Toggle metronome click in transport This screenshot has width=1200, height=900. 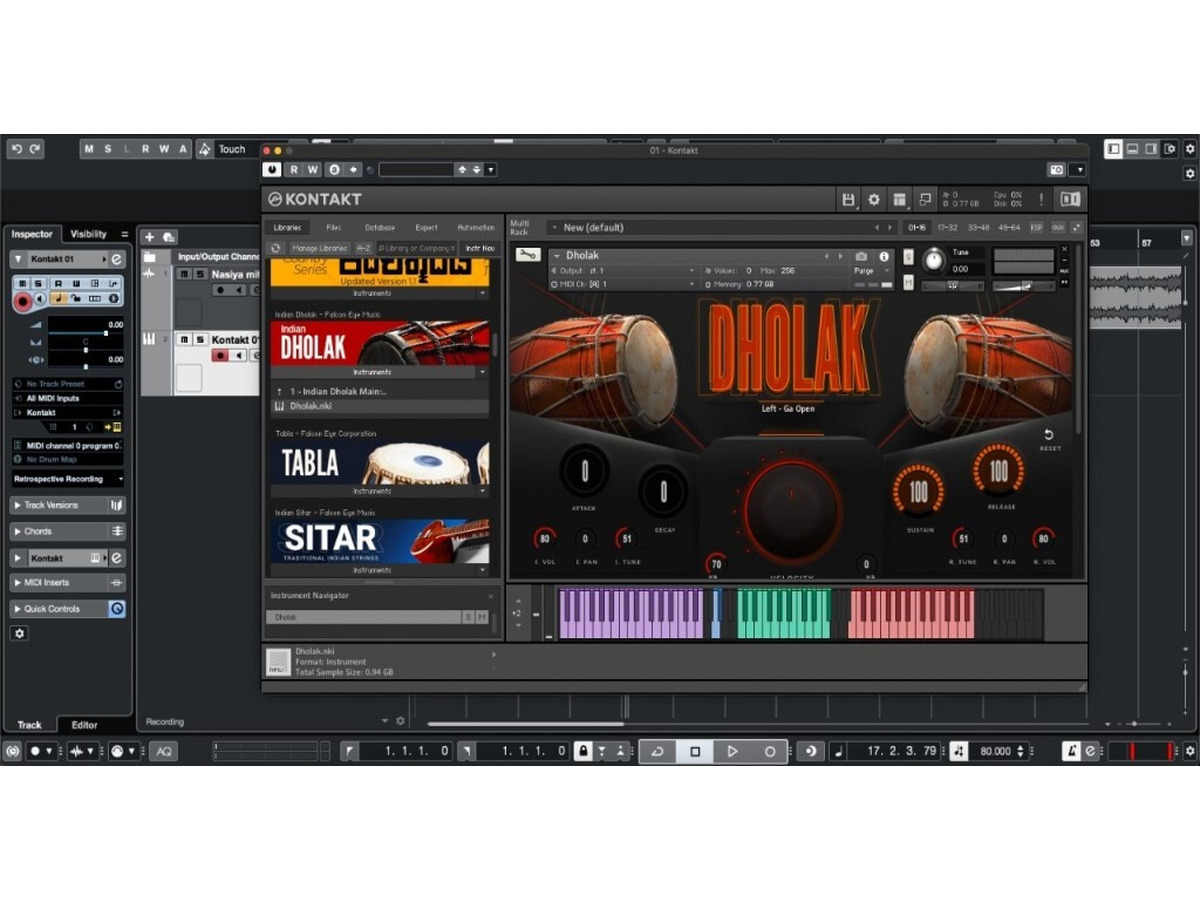[1071, 751]
